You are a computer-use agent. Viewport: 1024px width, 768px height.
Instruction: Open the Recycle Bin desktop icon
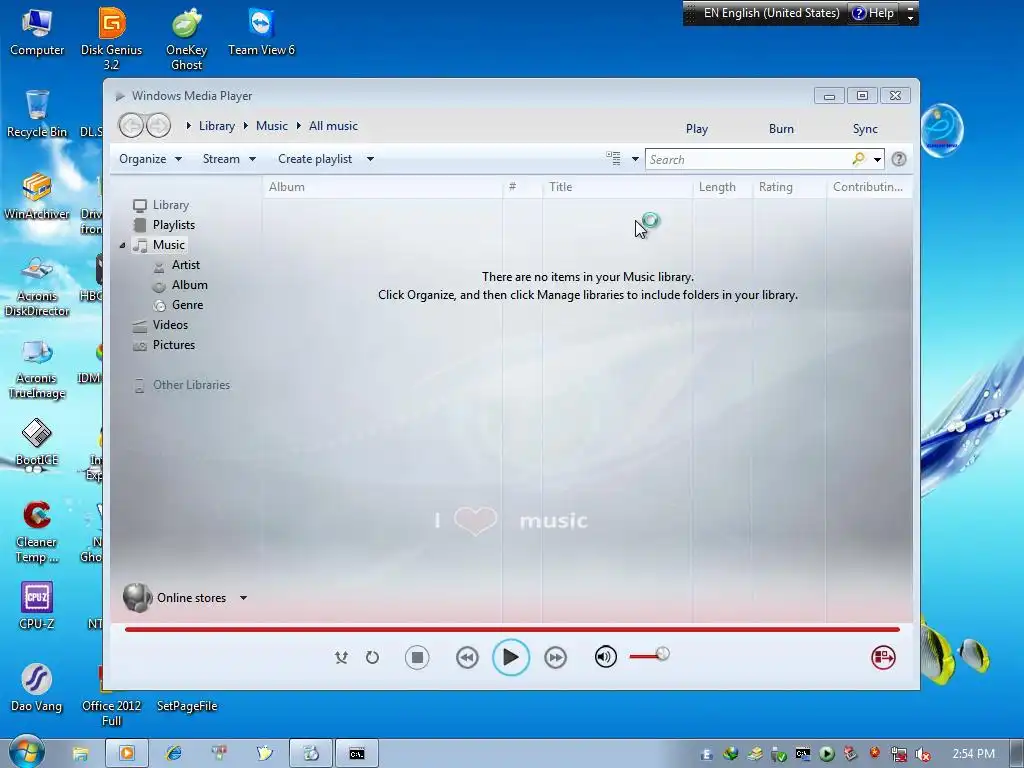37,114
